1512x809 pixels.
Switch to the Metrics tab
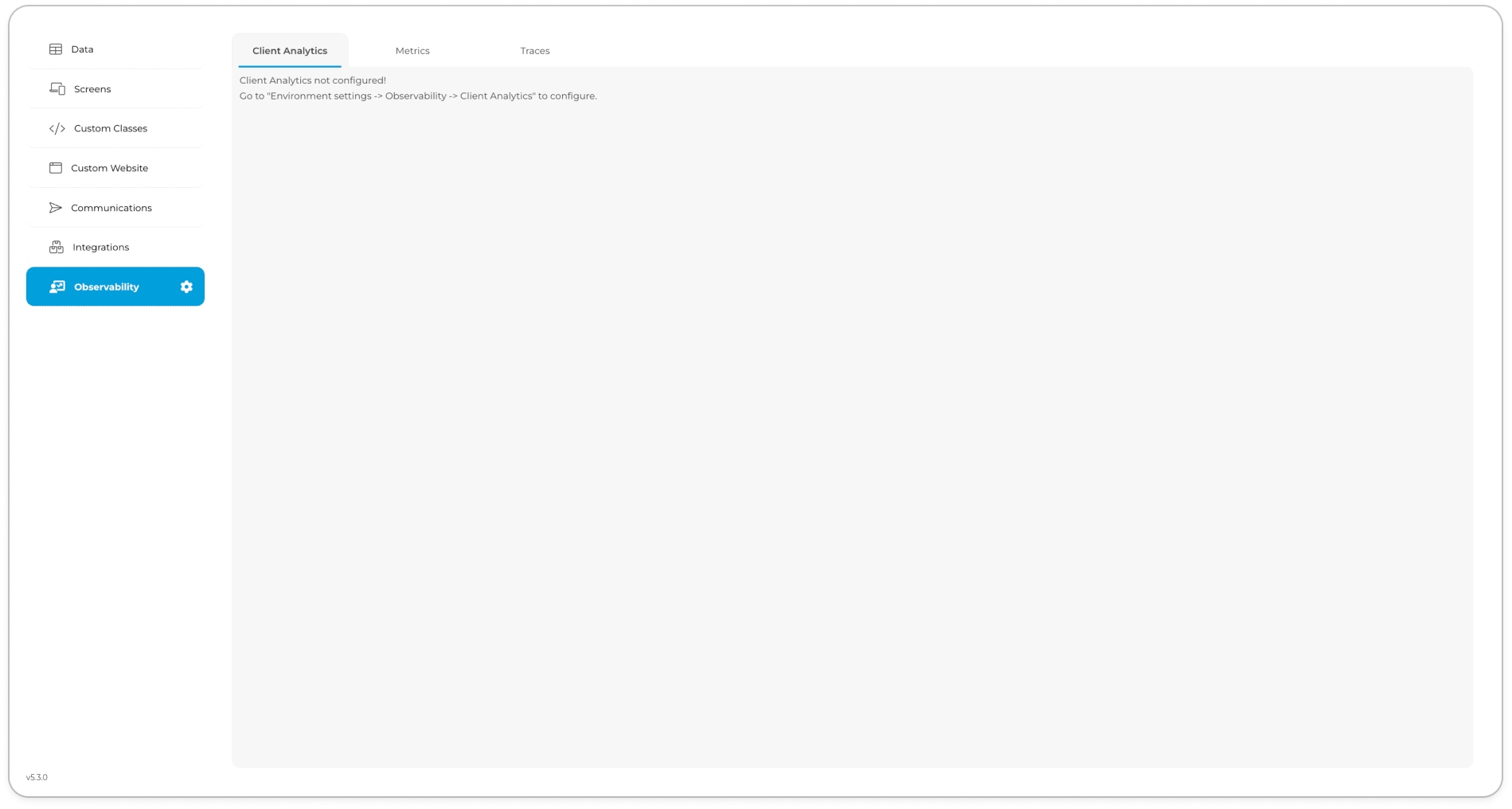click(x=412, y=51)
